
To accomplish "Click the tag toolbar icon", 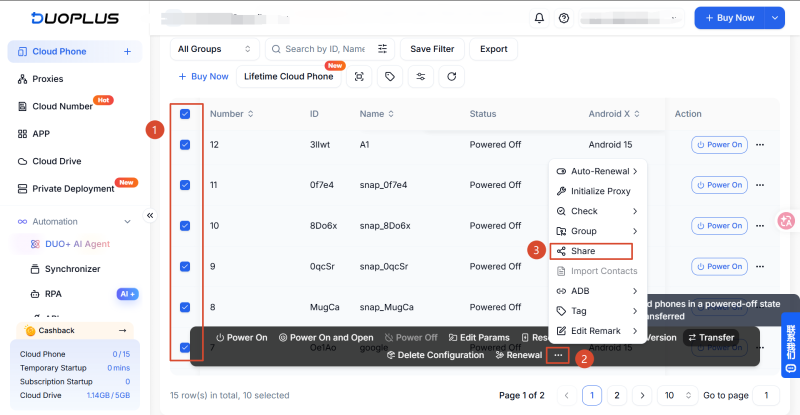I will 390,77.
